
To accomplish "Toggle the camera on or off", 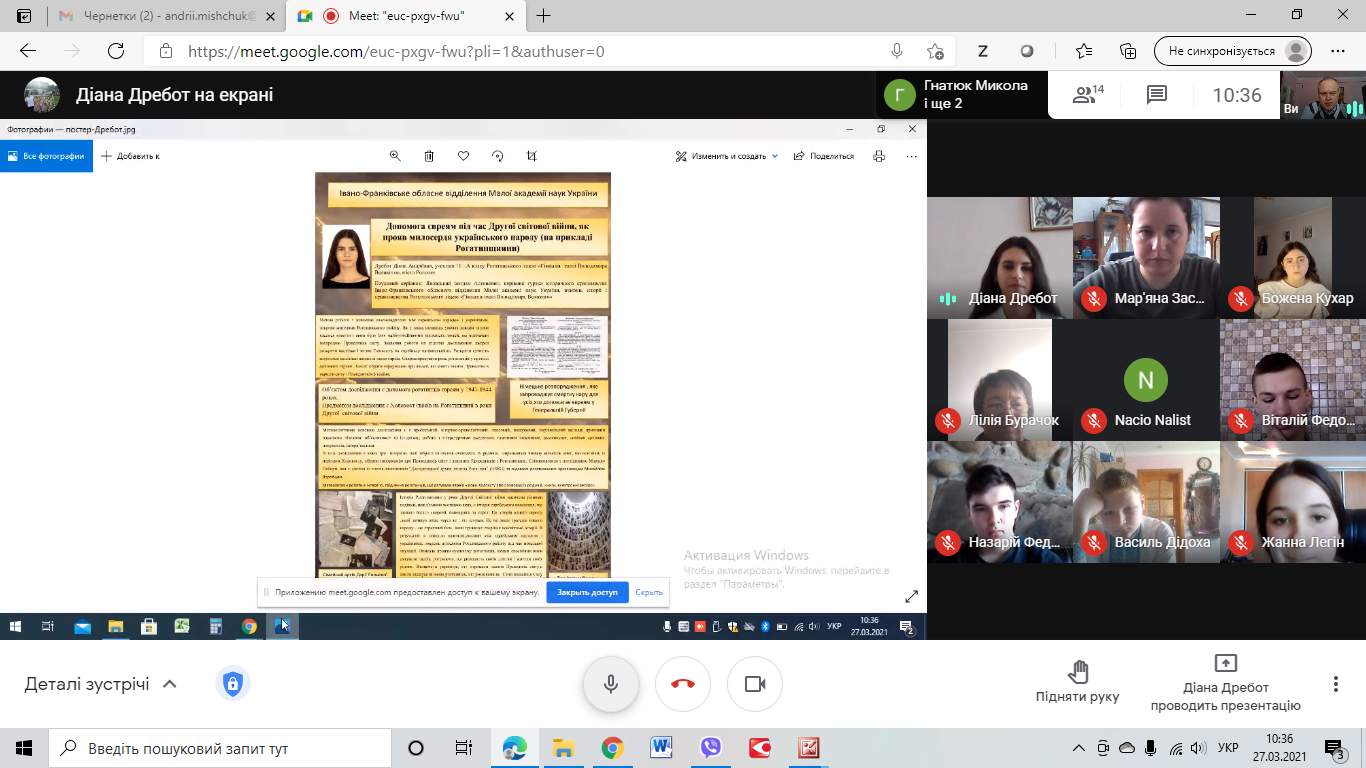I will (755, 684).
